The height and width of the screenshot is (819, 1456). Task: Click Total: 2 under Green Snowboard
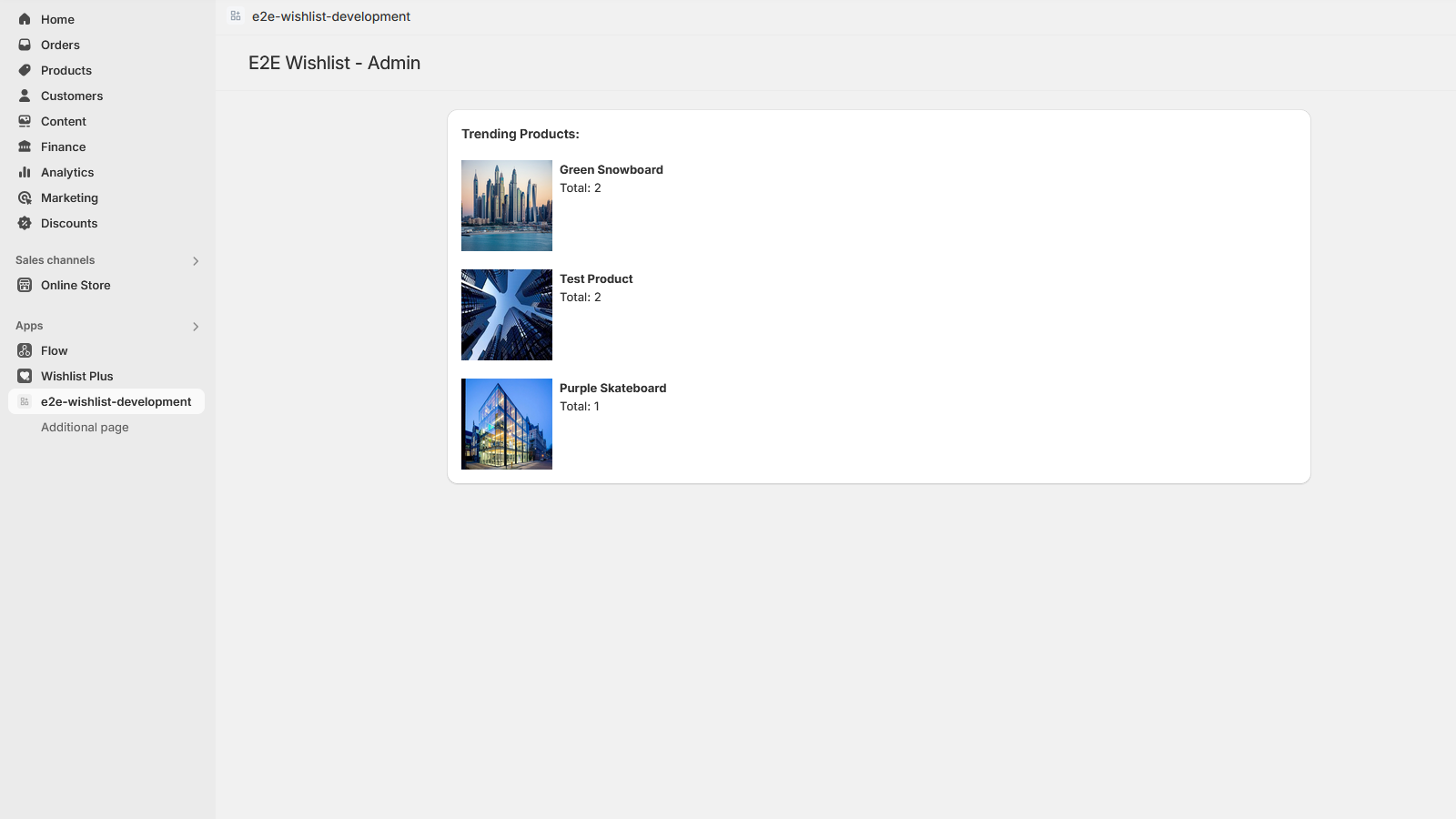pos(581,187)
